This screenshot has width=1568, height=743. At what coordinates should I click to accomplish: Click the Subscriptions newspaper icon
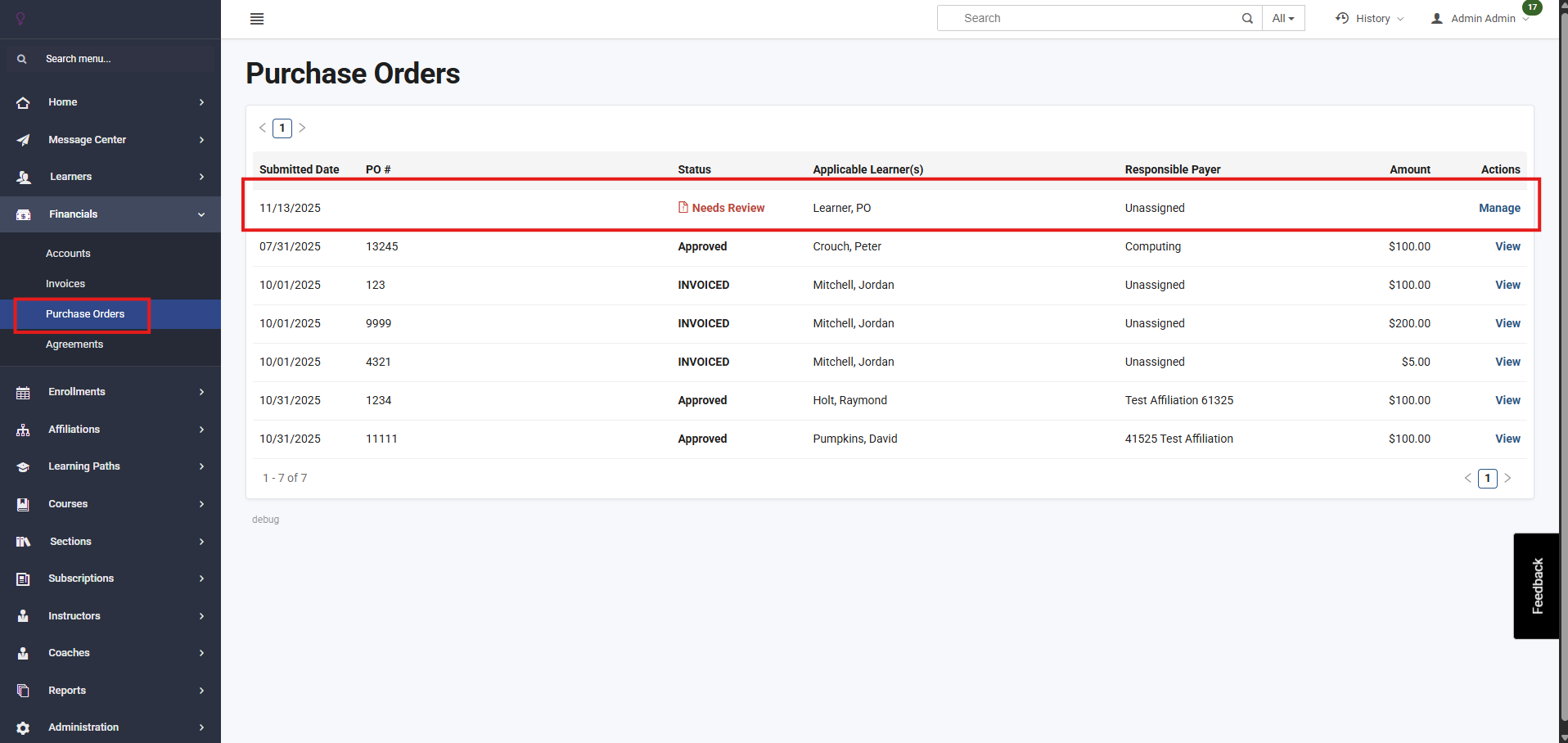coord(23,579)
